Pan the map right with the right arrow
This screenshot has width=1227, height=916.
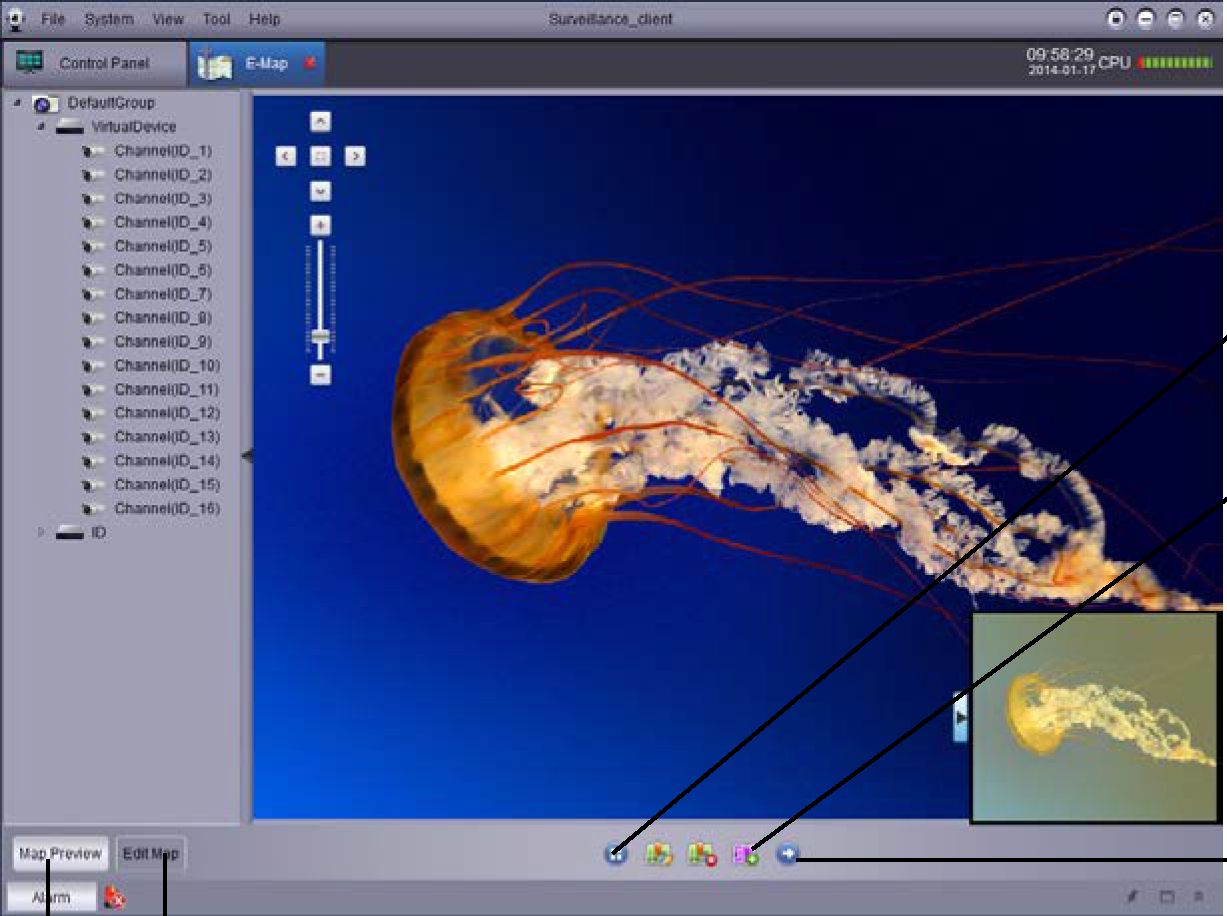coord(355,157)
